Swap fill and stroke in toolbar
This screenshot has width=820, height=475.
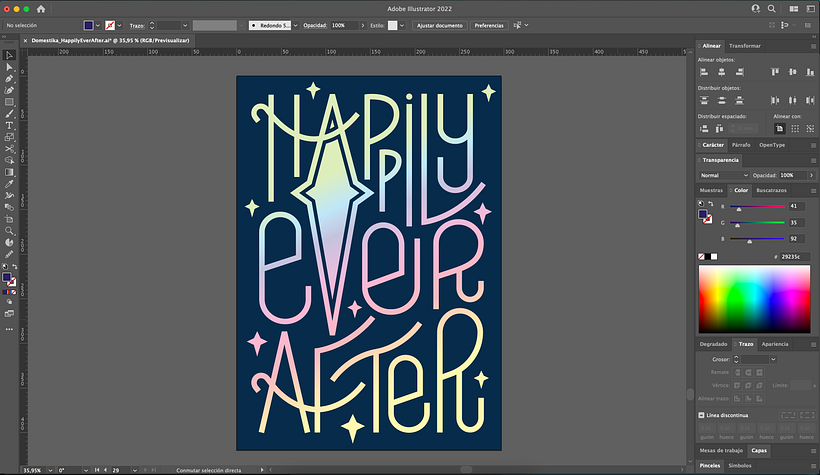[15, 267]
